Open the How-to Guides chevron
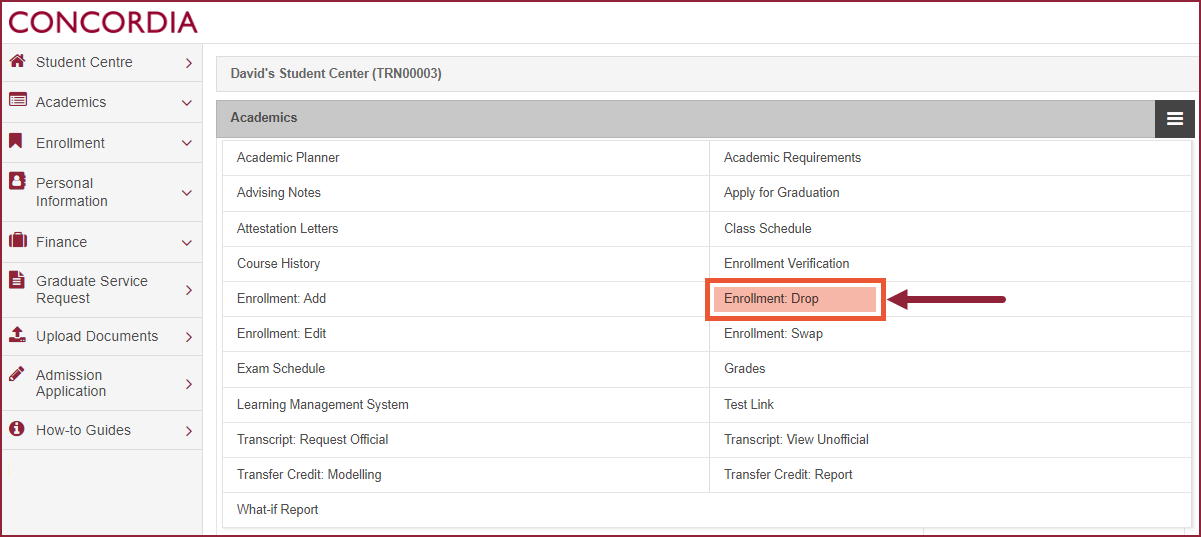Screen dimensions: 1201x537 (x=188, y=431)
